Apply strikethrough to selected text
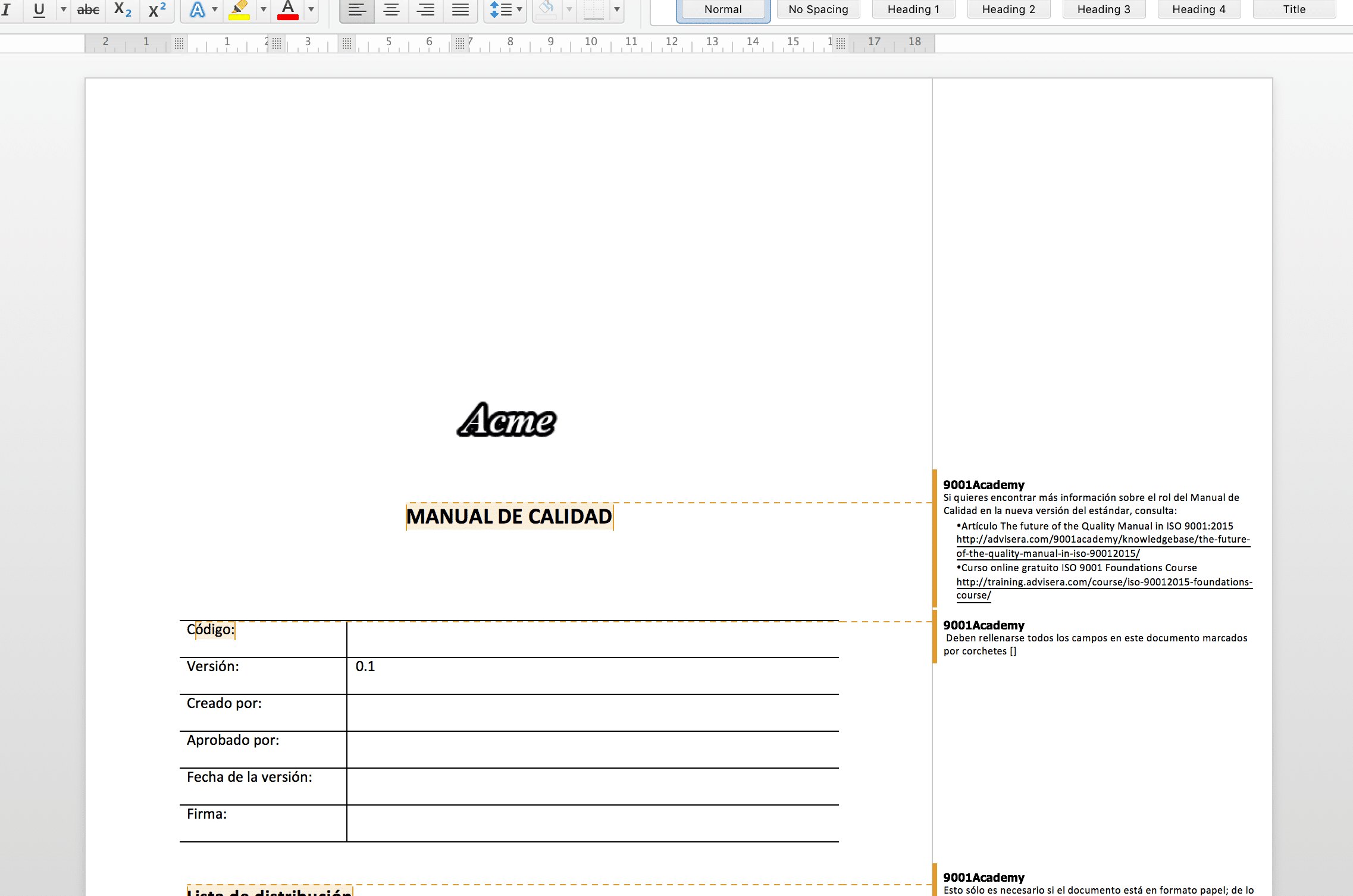Image resolution: width=1353 pixels, height=896 pixels. 87,10
